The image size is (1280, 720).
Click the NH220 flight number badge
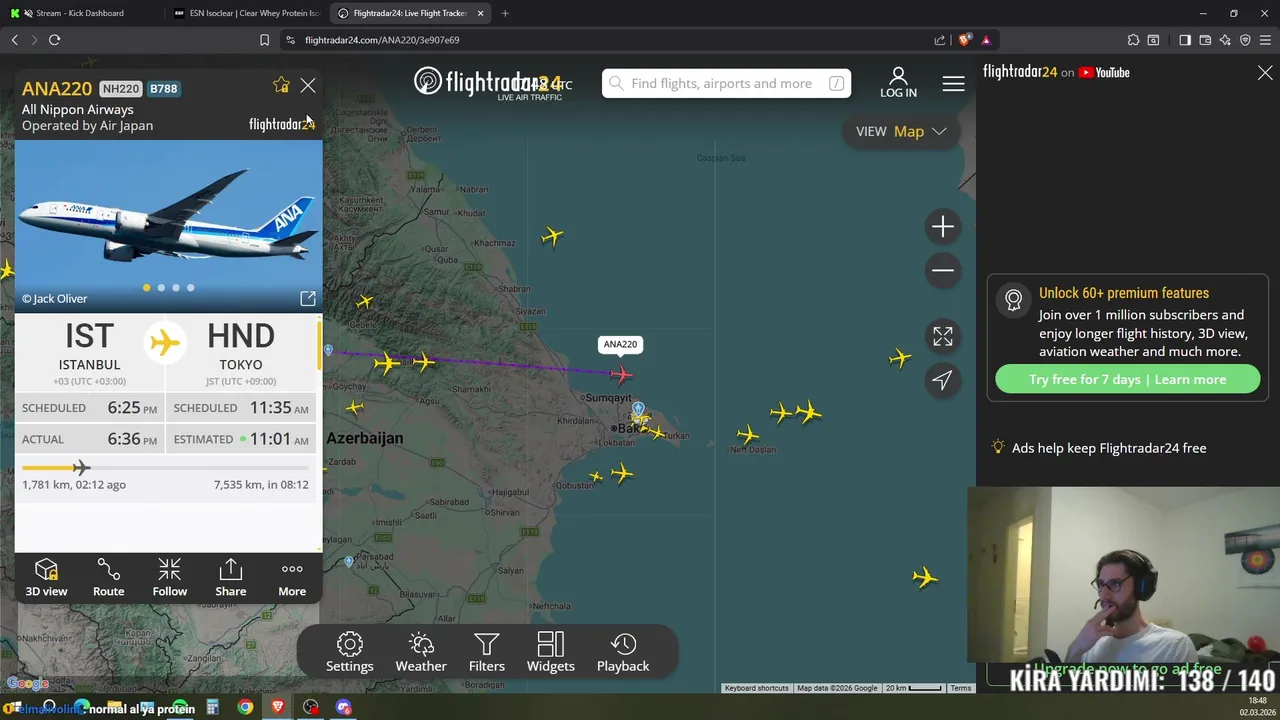click(x=121, y=89)
